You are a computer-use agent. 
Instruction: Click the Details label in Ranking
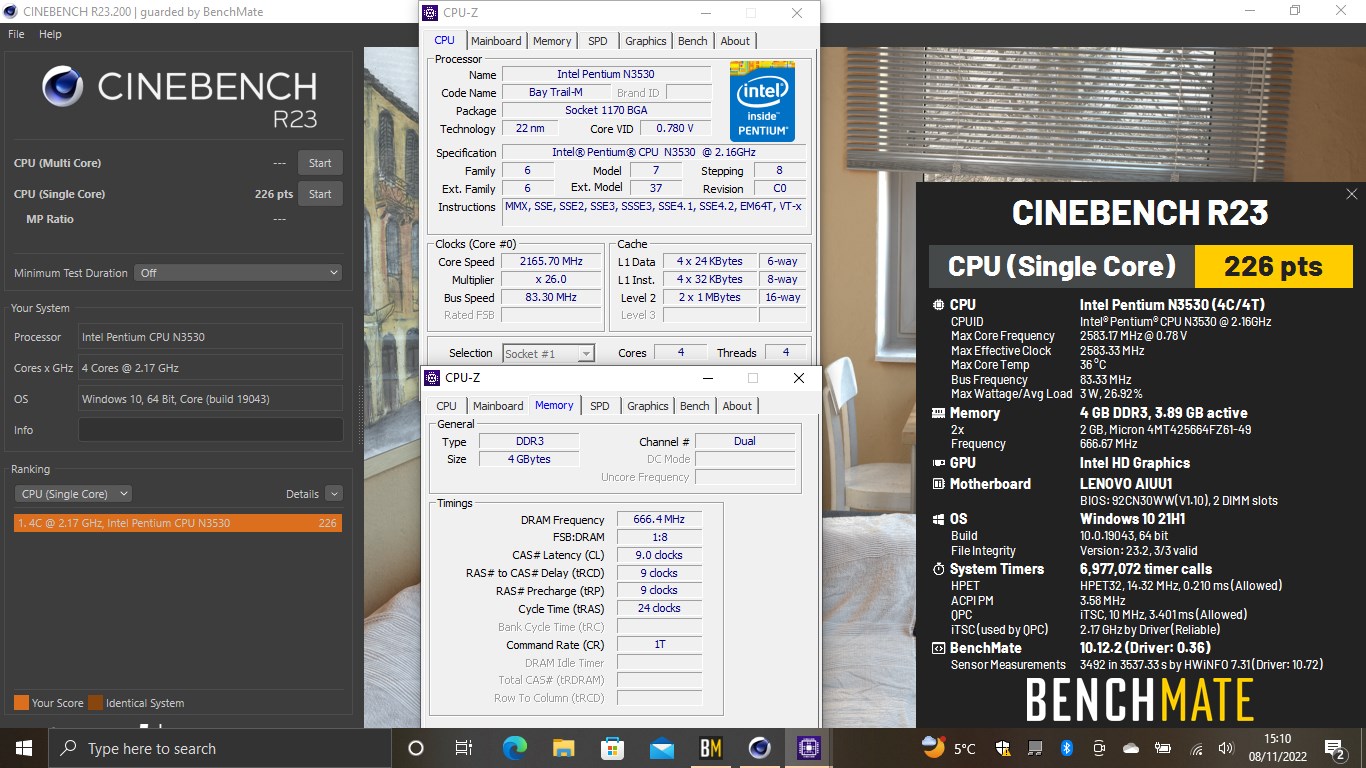coord(302,494)
